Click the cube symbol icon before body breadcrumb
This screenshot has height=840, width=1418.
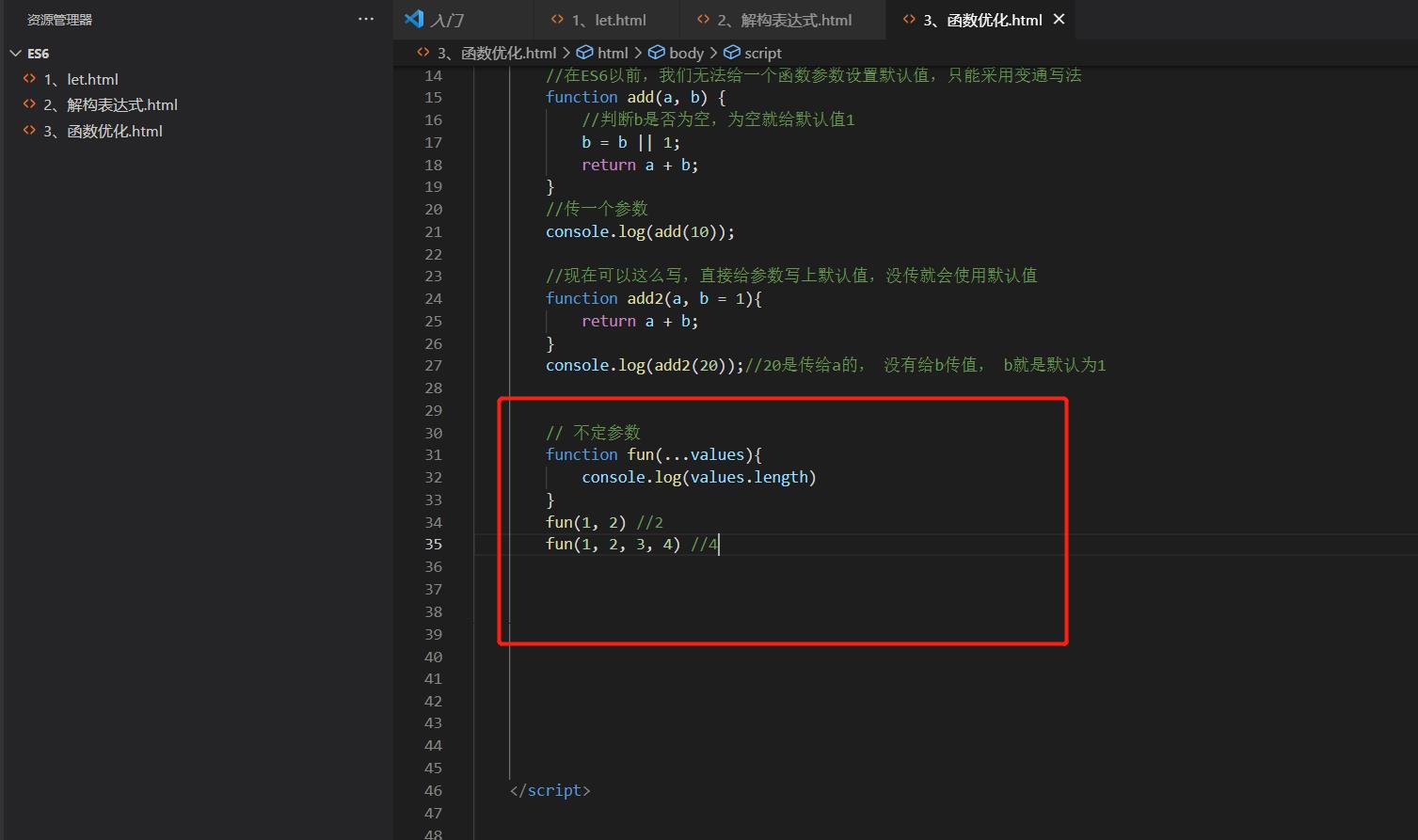[657, 53]
